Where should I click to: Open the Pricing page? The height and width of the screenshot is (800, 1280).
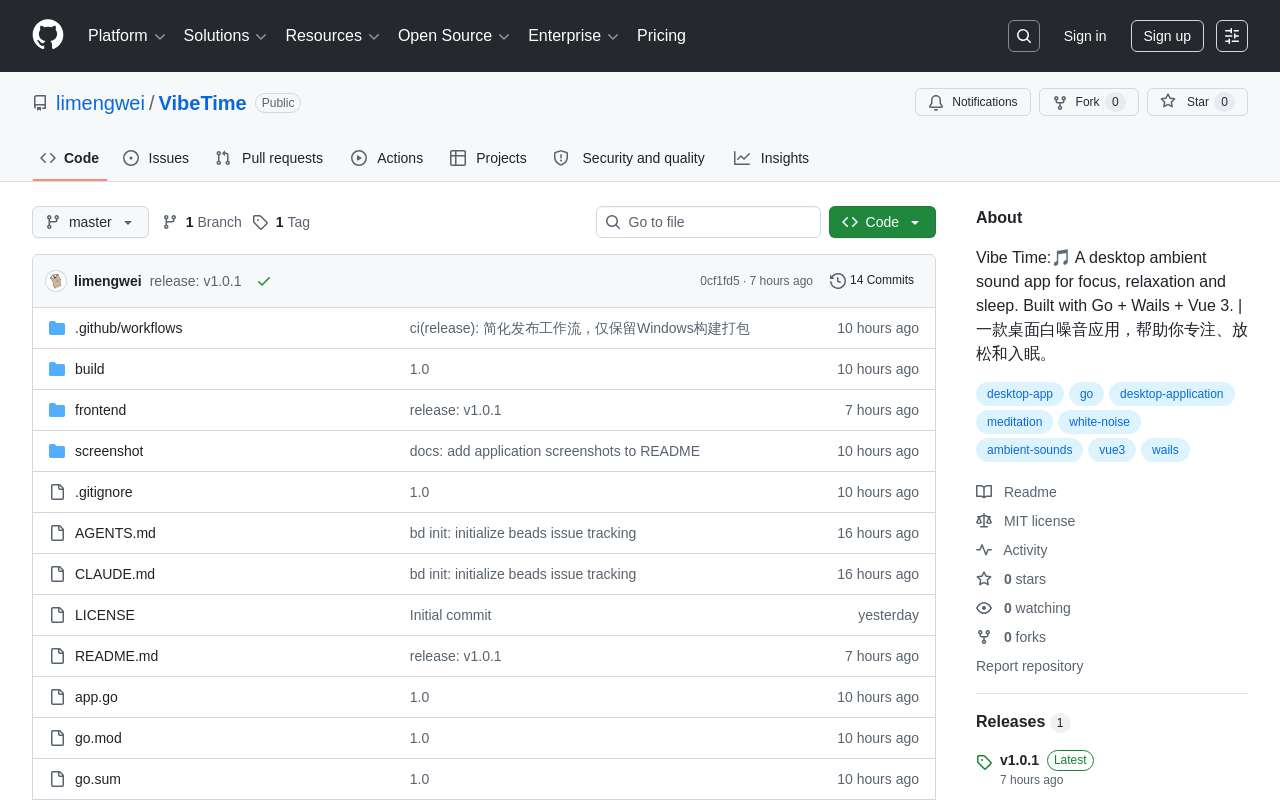pyautogui.click(x=661, y=36)
